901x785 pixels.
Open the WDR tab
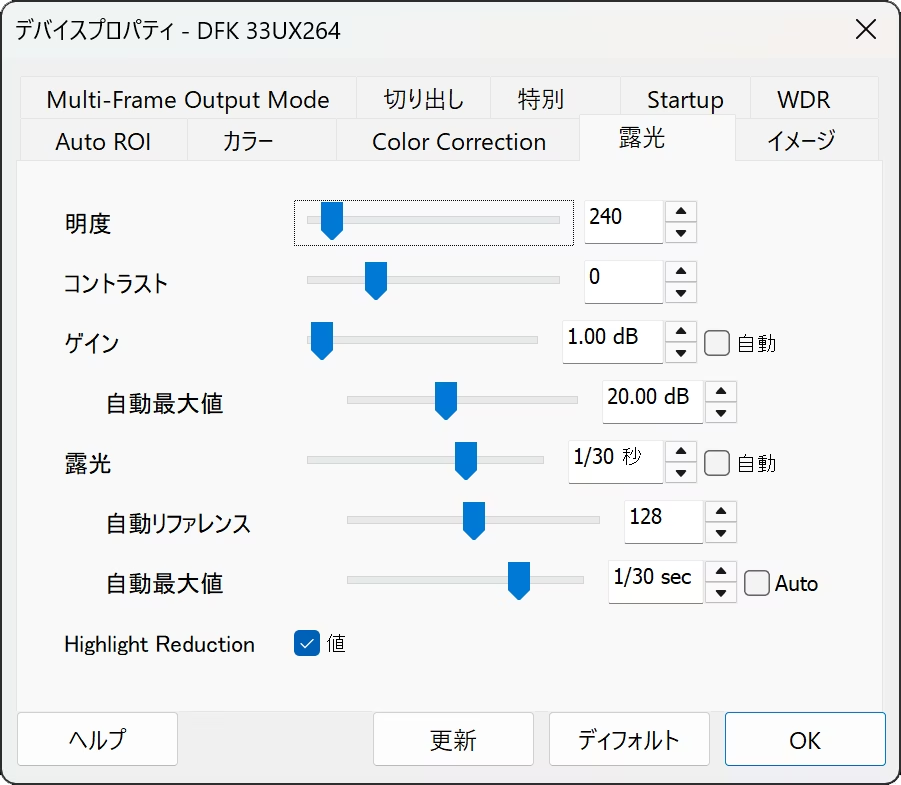(803, 100)
